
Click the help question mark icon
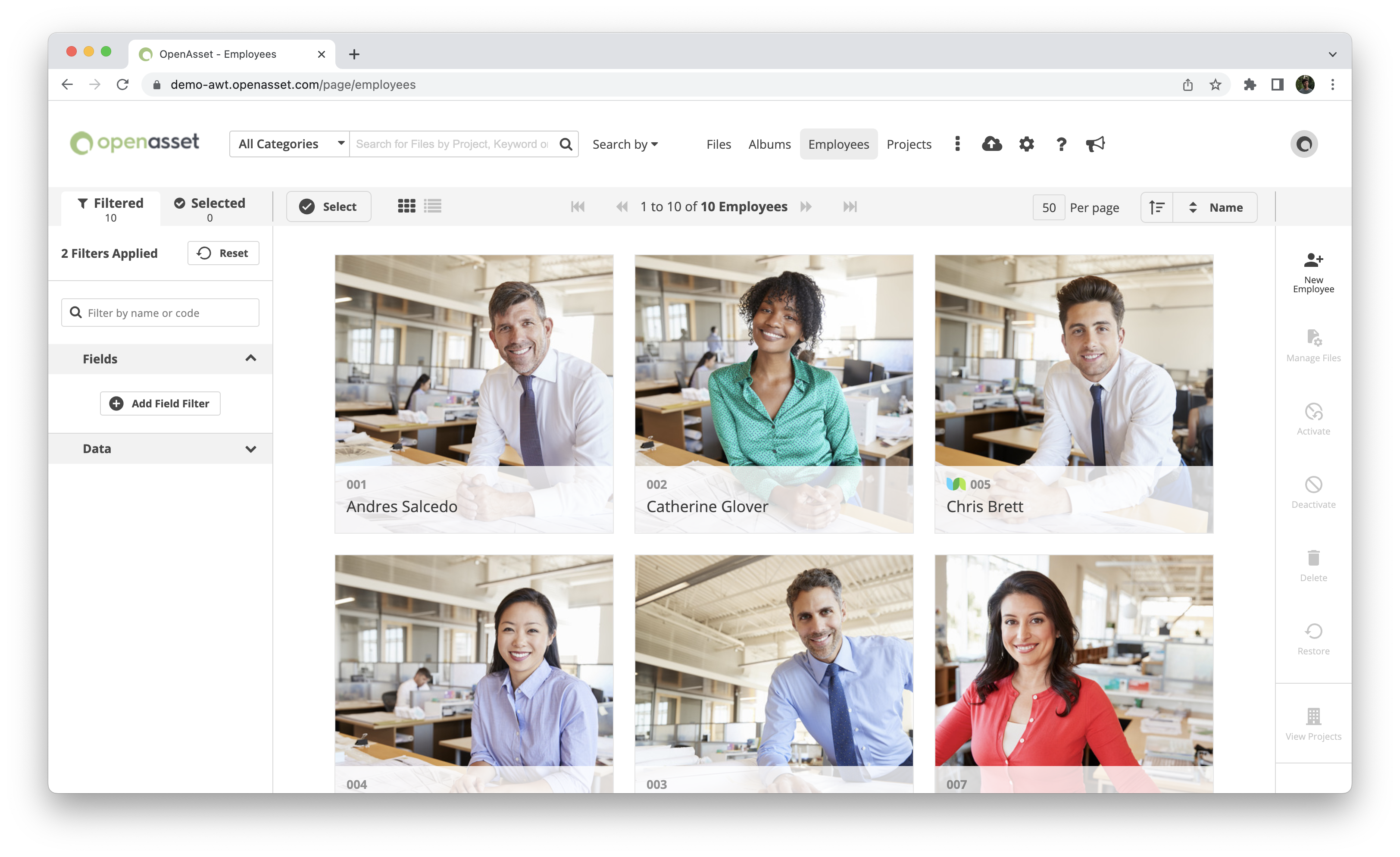click(x=1061, y=144)
